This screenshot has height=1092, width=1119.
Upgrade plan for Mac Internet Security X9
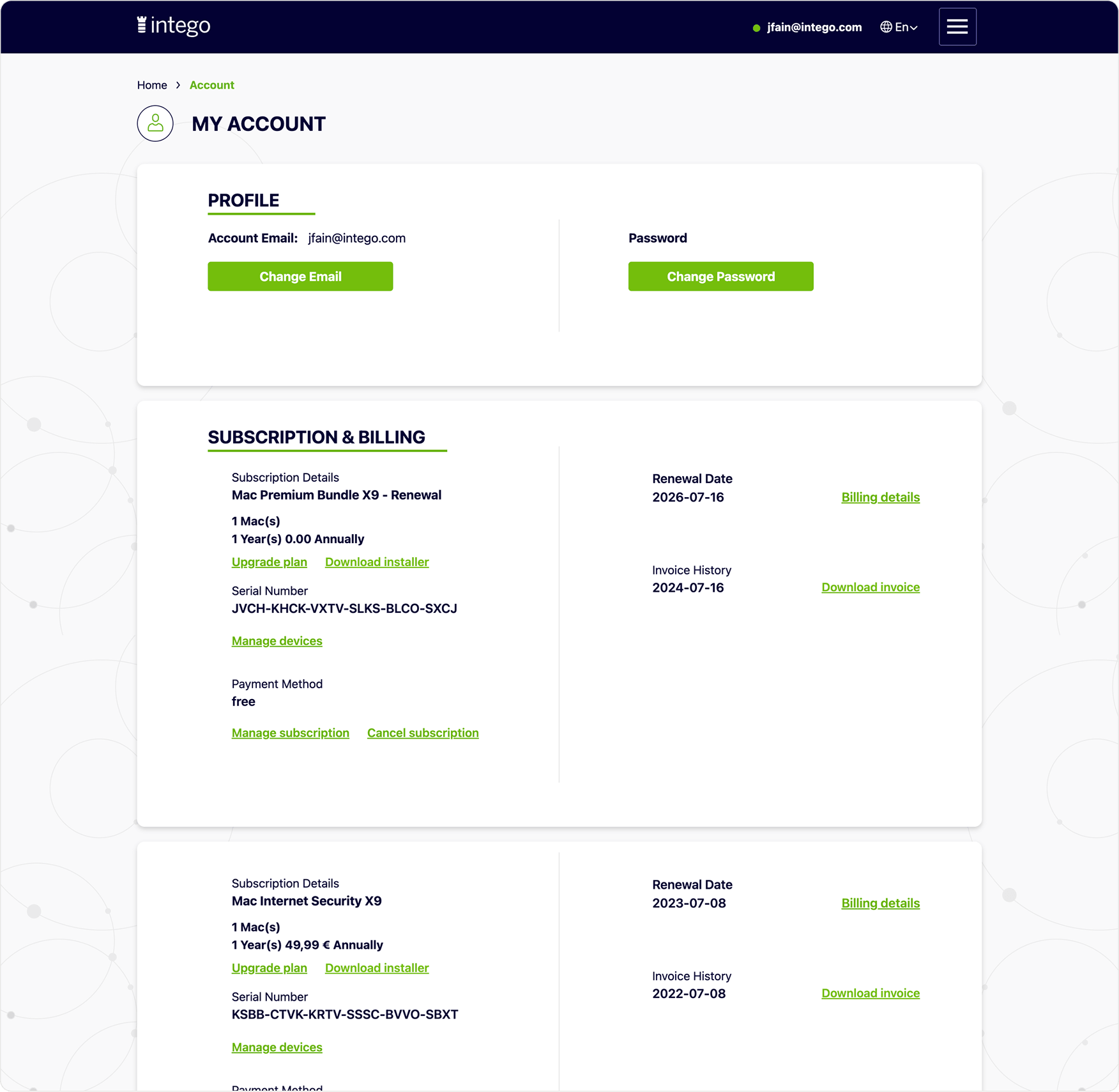[x=269, y=968]
